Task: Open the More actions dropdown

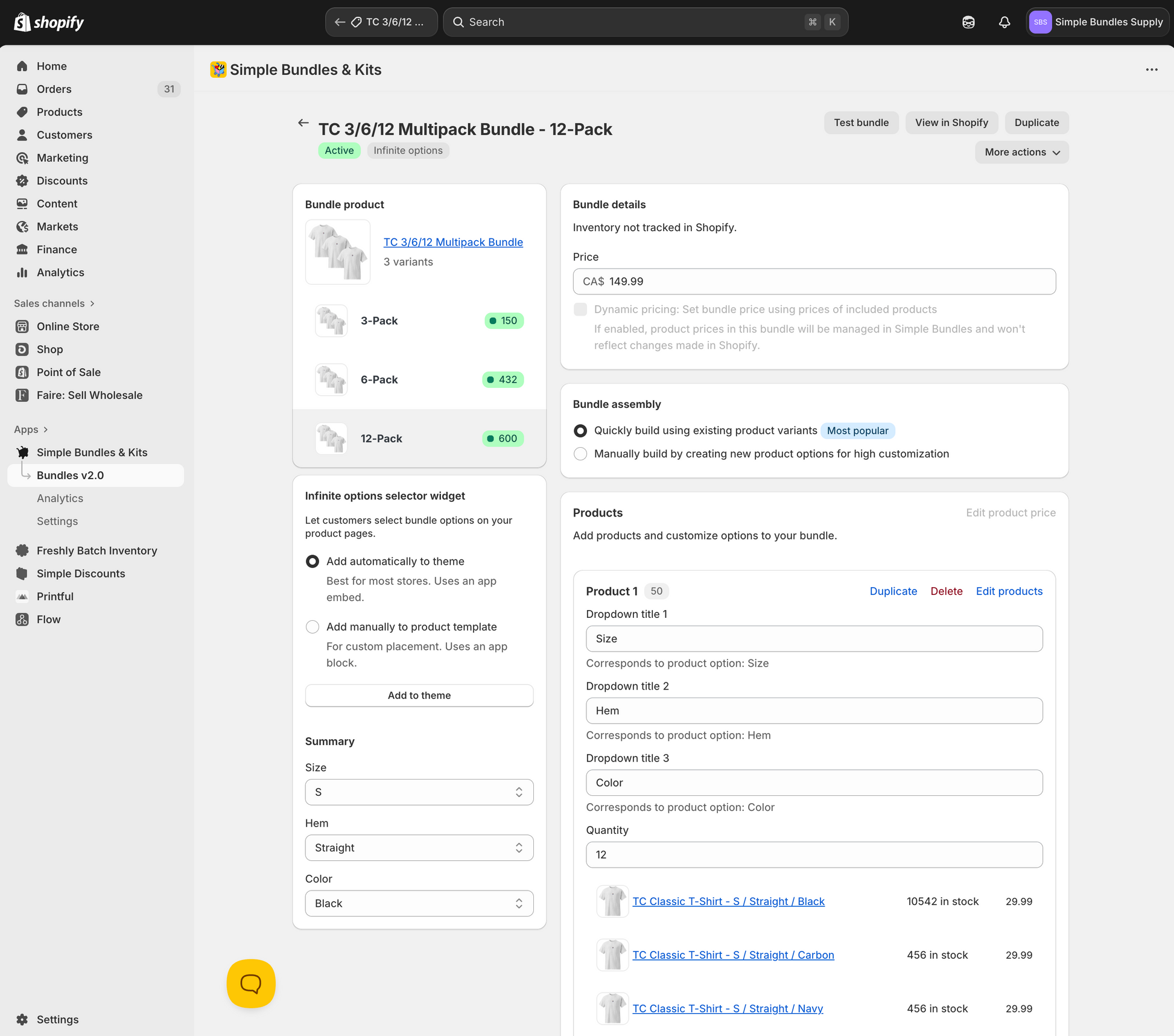Action: coord(1022,152)
